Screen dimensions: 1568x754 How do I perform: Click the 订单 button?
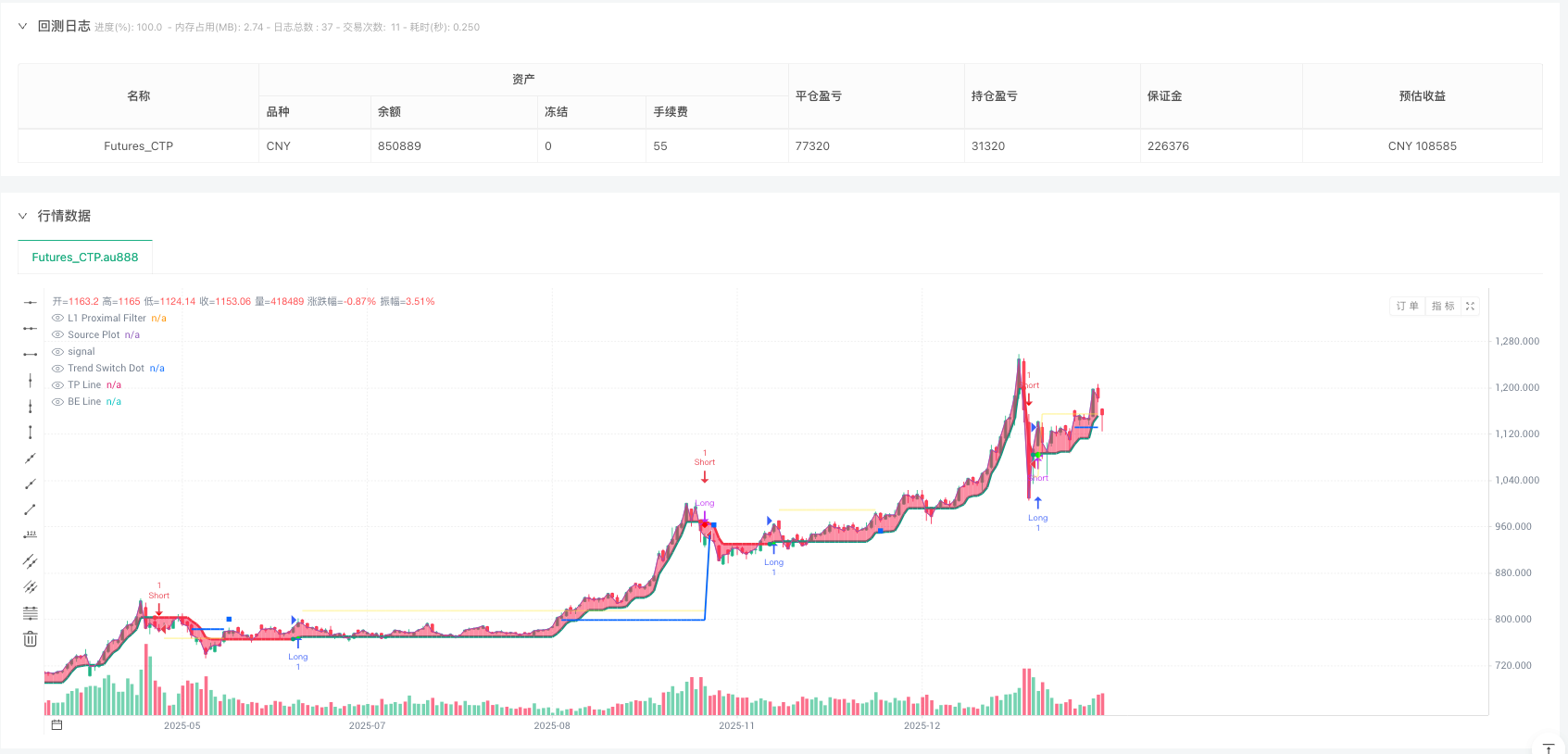[x=1408, y=307]
